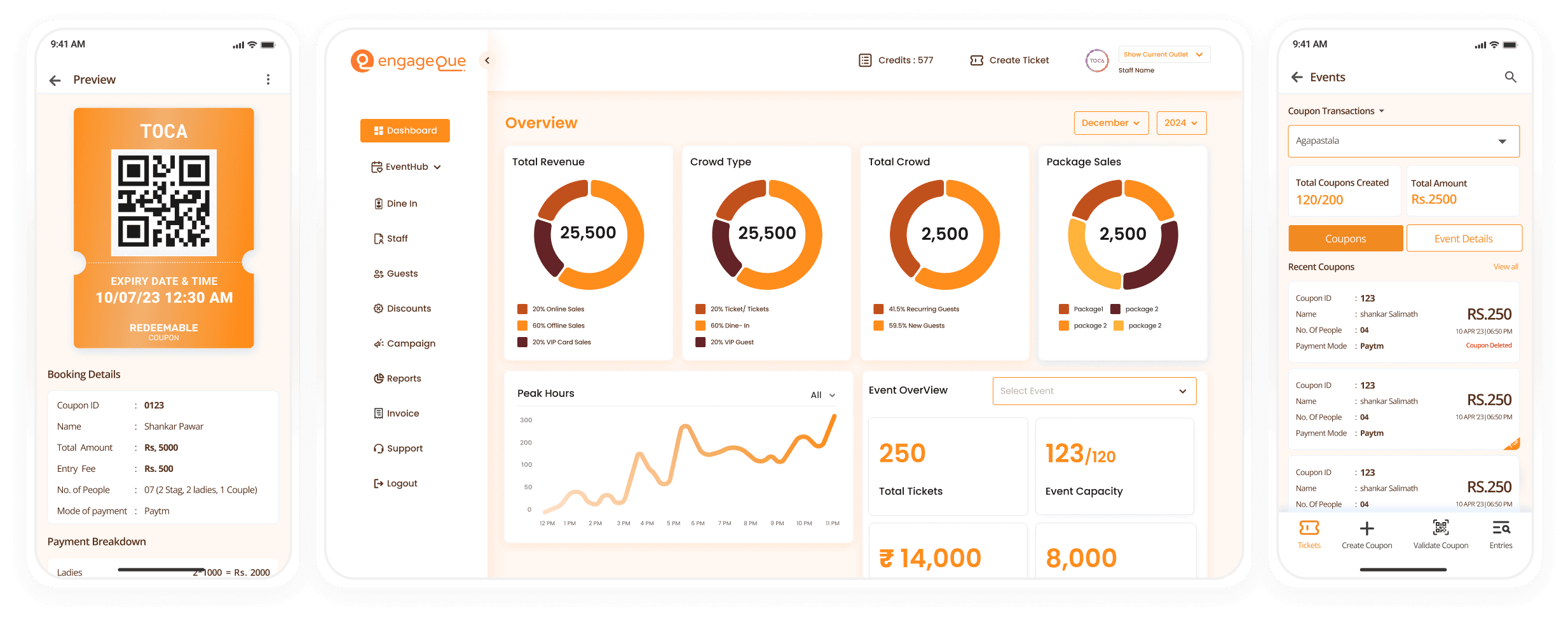Image resolution: width=1568 pixels, height=620 pixels.
Task: Open the Agapastala outlet dropdown
Action: (x=1403, y=141)
